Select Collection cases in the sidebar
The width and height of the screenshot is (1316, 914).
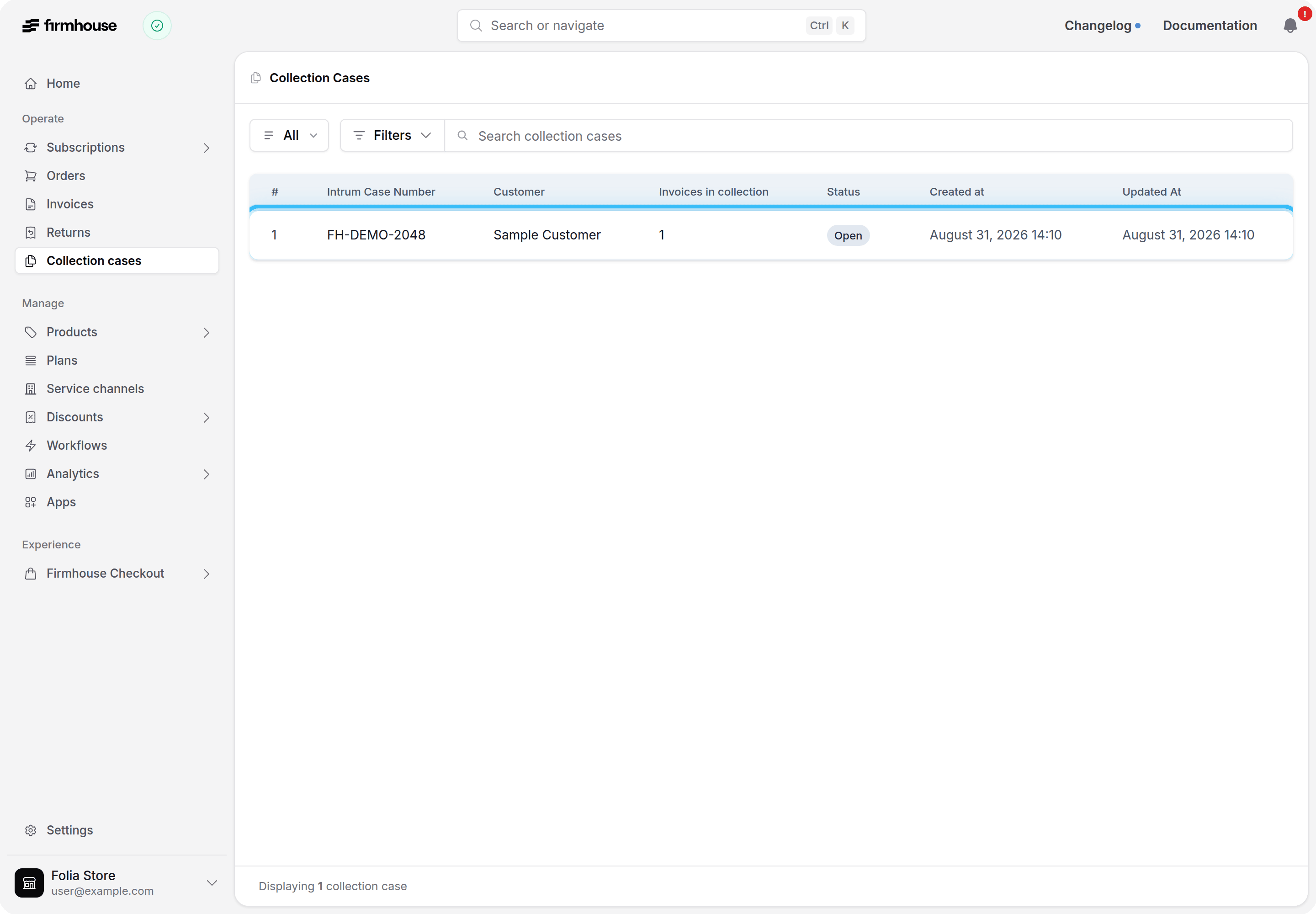117,261
